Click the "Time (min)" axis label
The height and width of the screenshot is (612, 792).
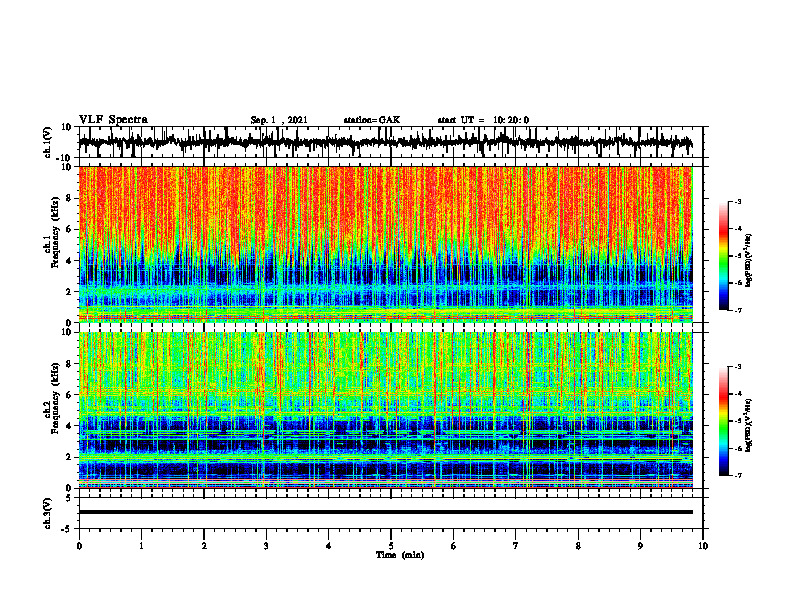[400, 555]
